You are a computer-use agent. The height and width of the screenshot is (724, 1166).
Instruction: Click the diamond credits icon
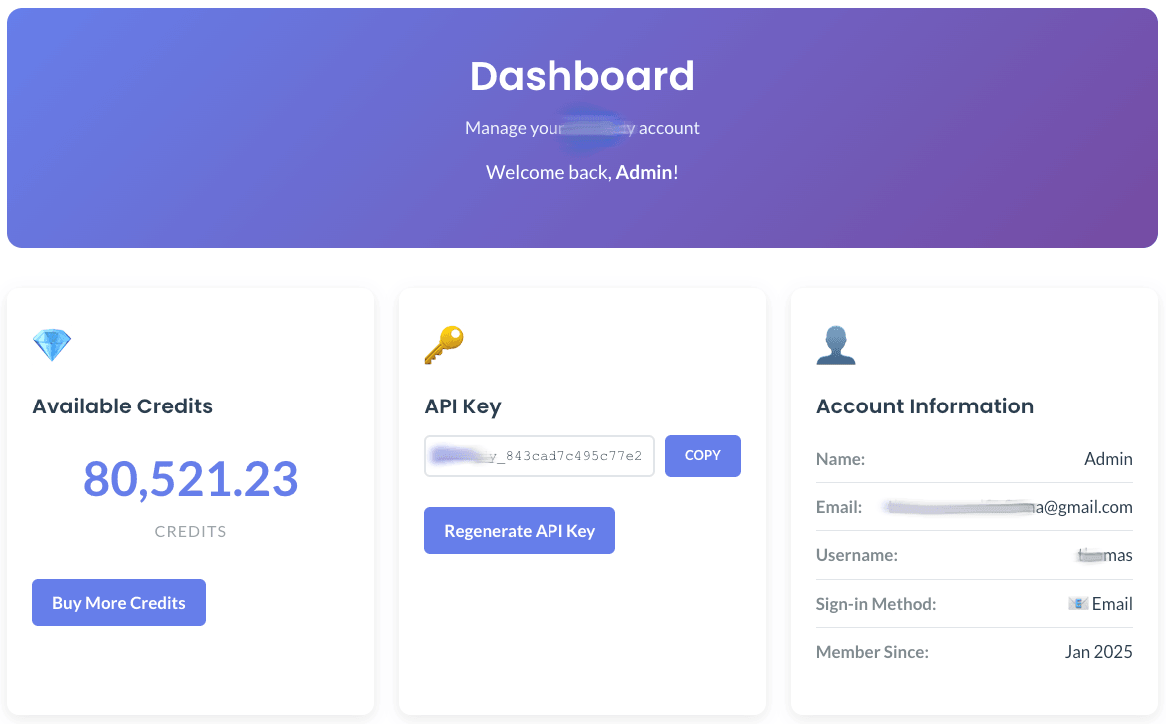[x=52, y=345]
